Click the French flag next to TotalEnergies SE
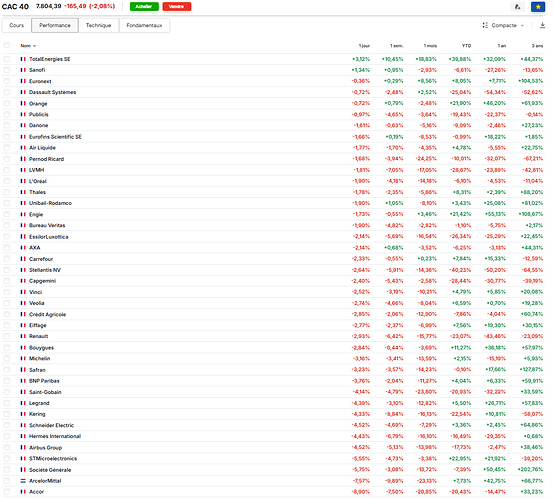 point(23,59)
